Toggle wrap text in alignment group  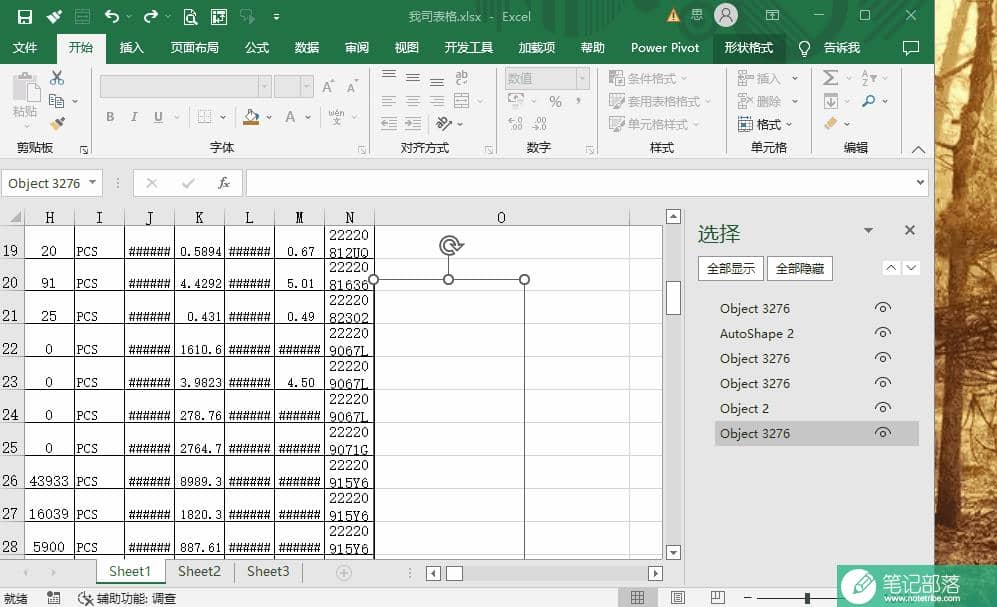(462, 78)
